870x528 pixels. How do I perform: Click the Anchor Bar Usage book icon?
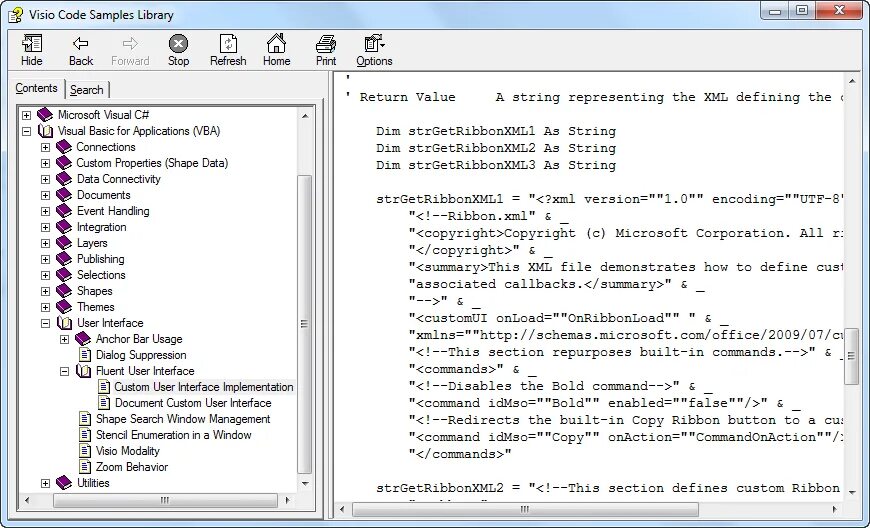point(83,338)
